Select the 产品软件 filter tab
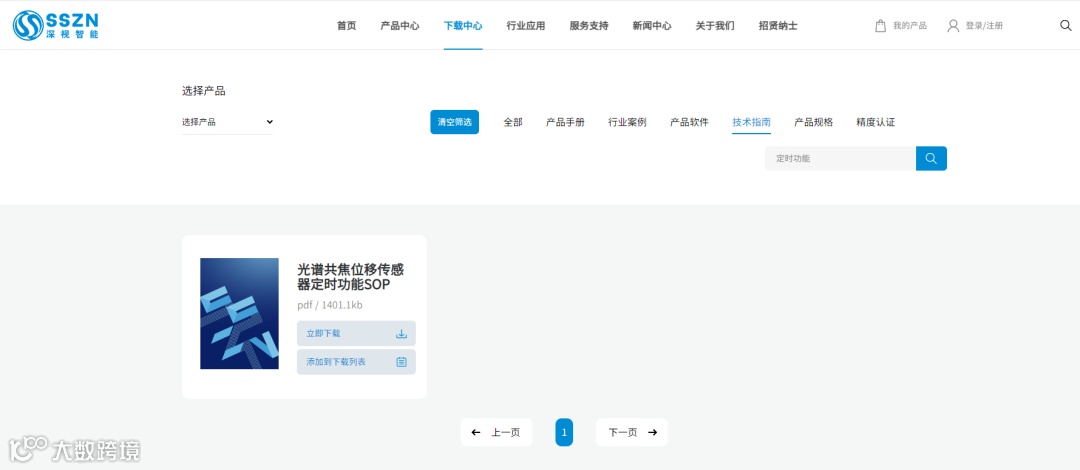1080x470 pixels. click(x=689, y=122)
